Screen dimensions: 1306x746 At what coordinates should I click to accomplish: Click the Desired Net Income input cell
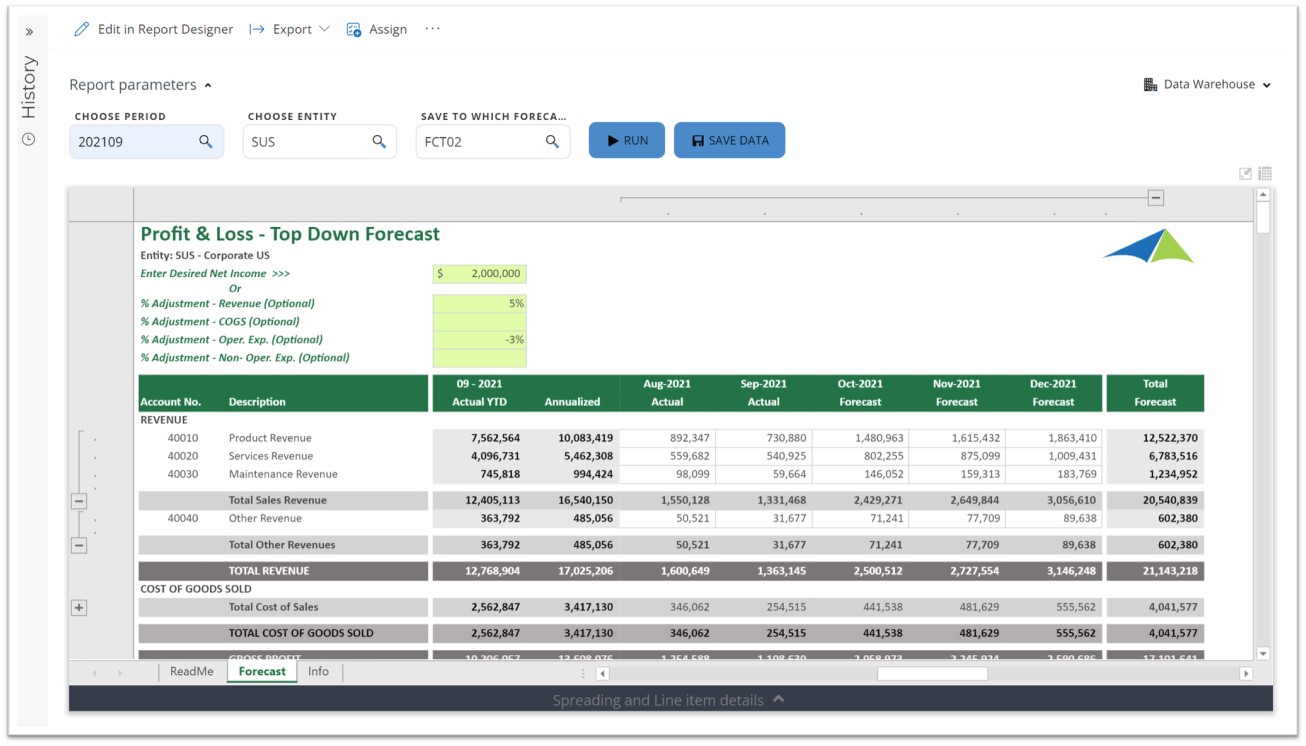479,274
